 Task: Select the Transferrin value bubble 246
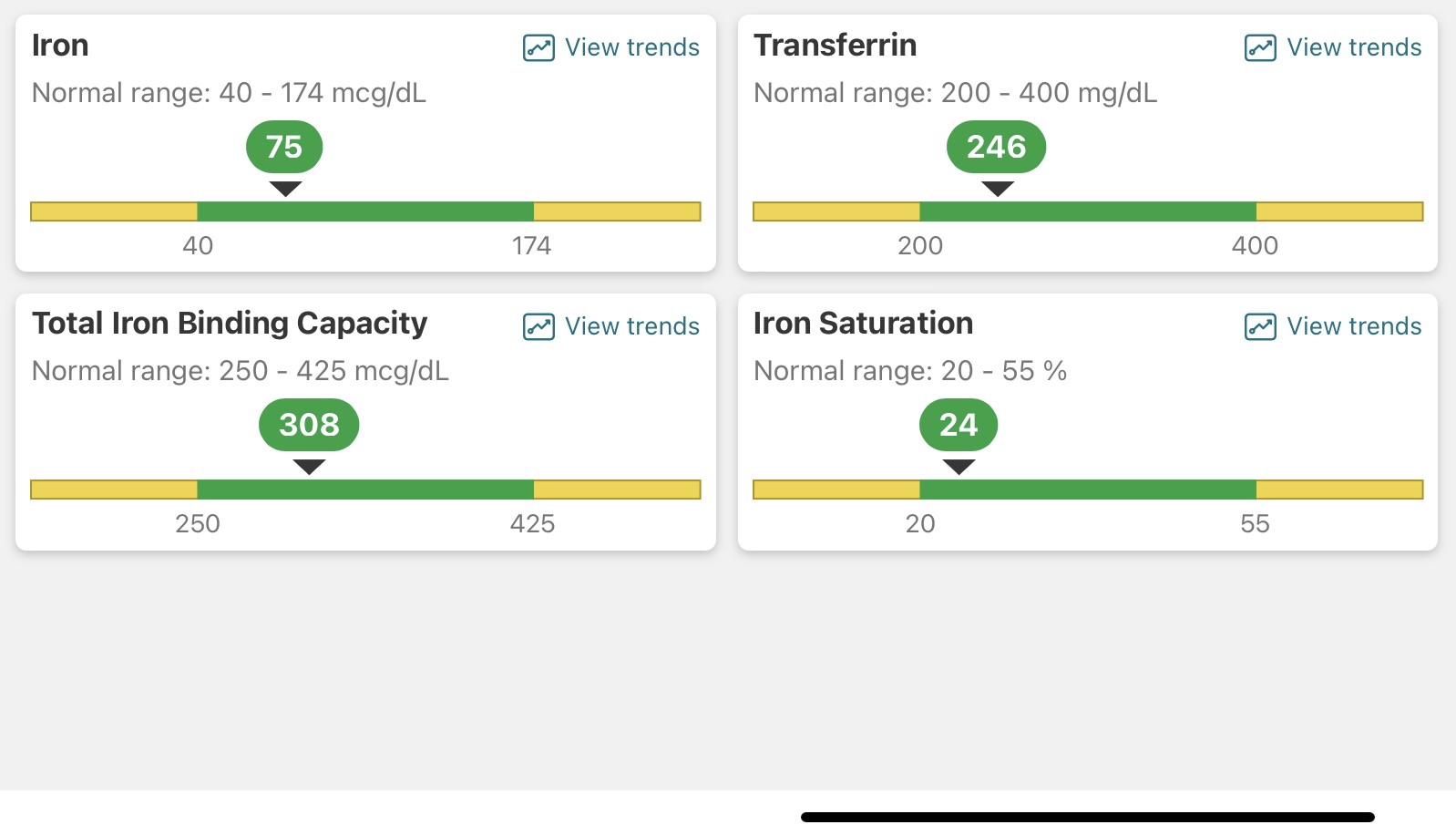tap(996, 147)
